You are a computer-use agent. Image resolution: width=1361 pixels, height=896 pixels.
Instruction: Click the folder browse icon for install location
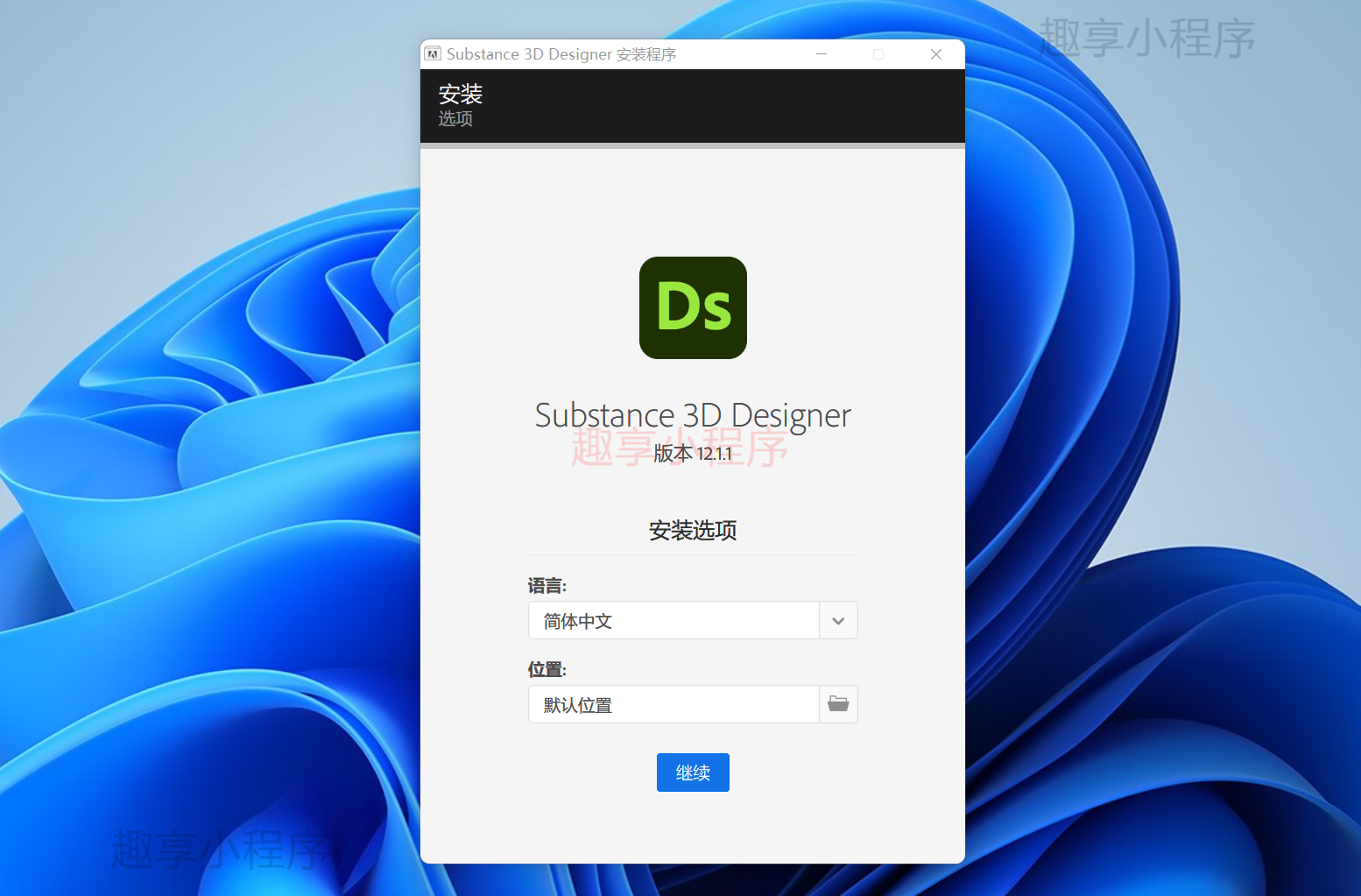(x=838, y=704)
